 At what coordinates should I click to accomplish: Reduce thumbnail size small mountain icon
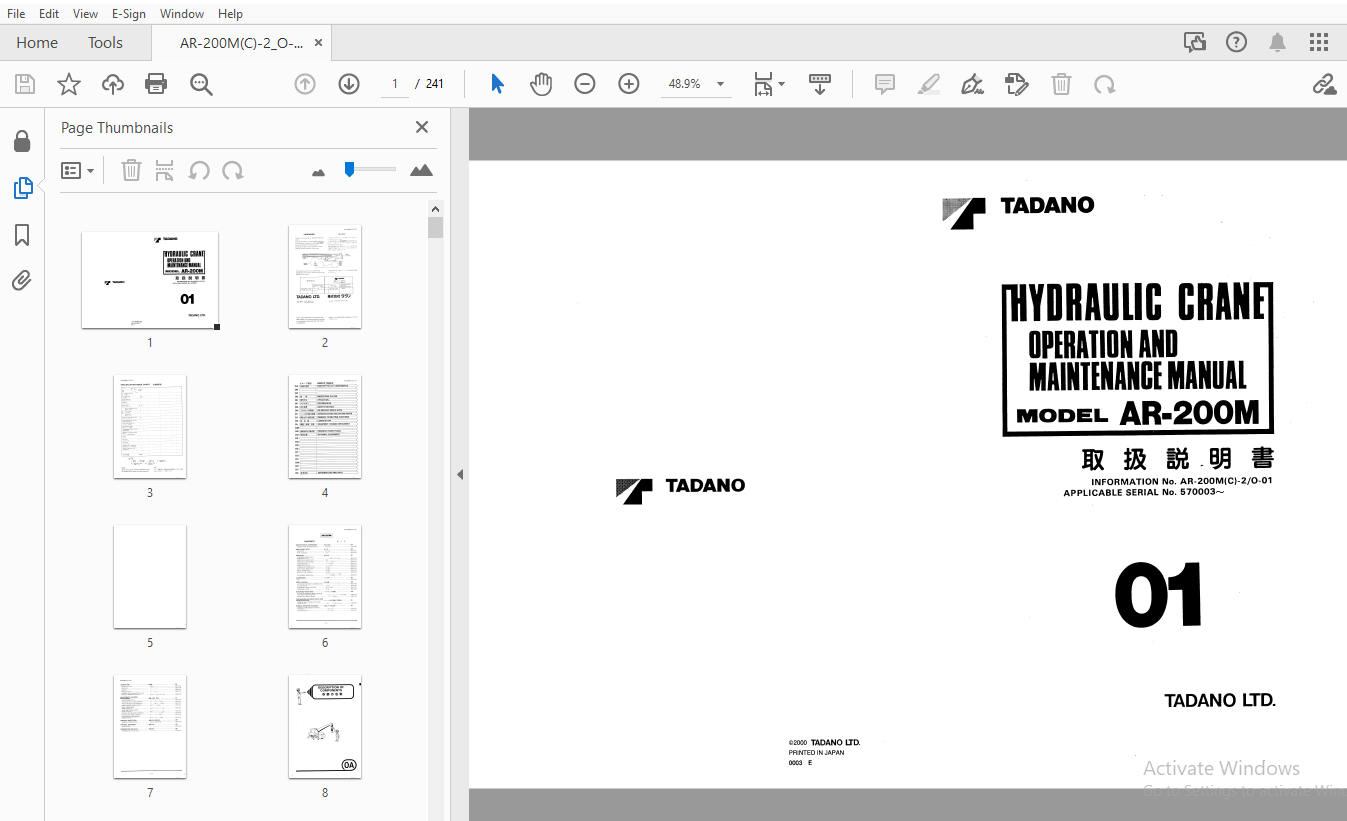click(x=319, y=172)
